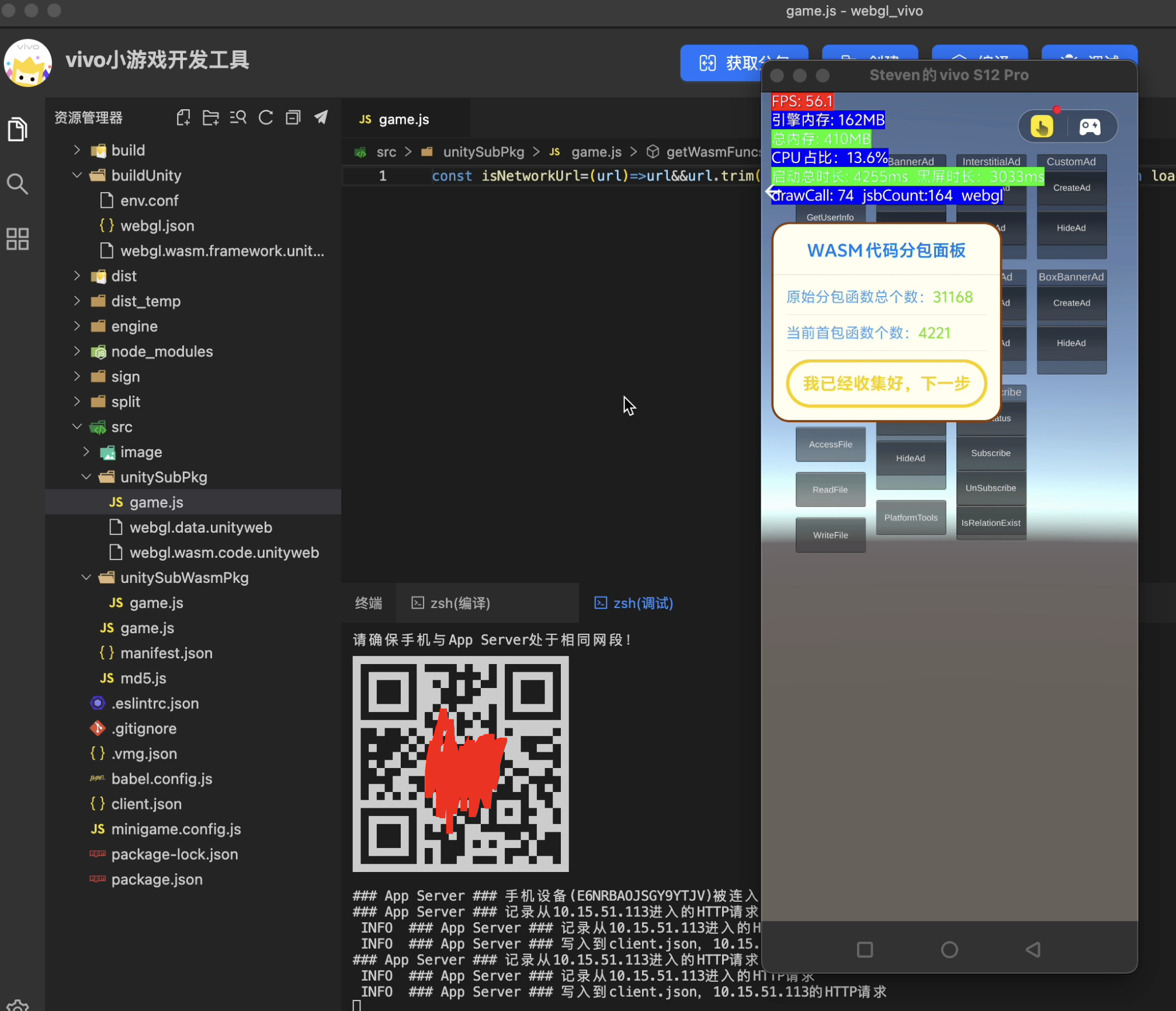This screenshot has height=1011, width=1176.
Task: Collapse all folders icon in explorer header
Action: pyautogui.click(x=293, y=117)
